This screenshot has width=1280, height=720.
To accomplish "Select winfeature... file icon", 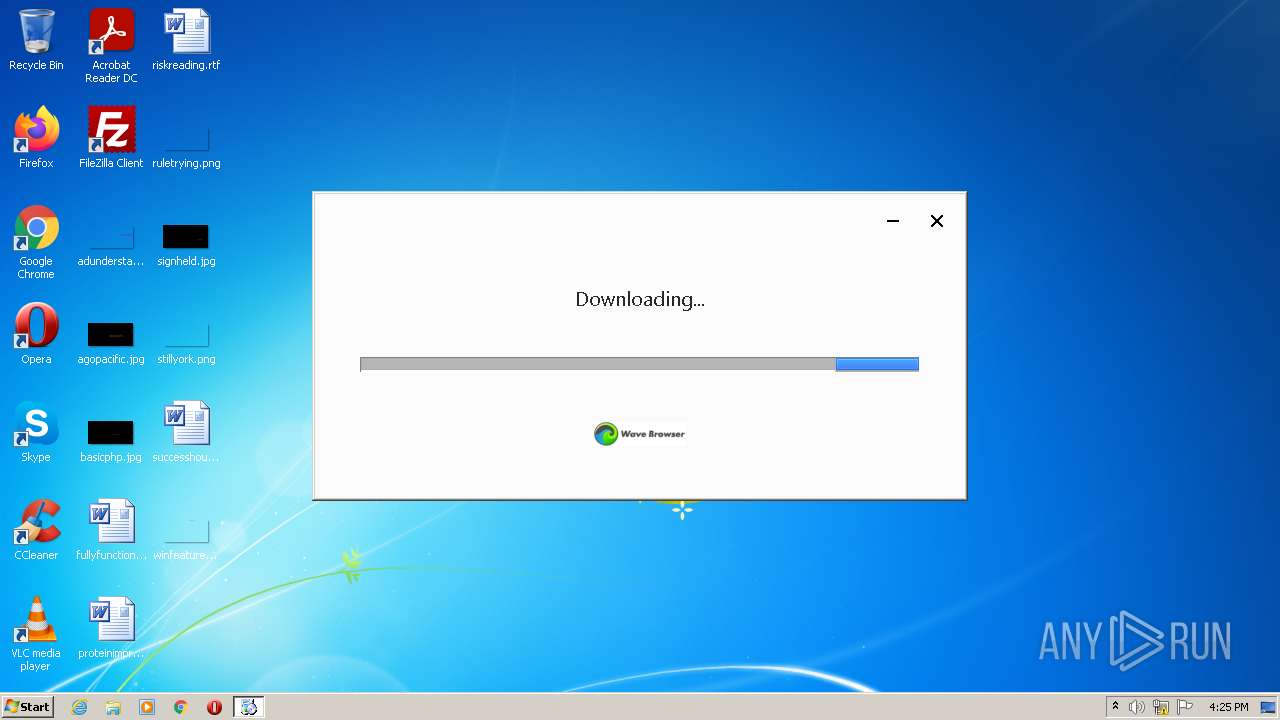I will point(186,540).
